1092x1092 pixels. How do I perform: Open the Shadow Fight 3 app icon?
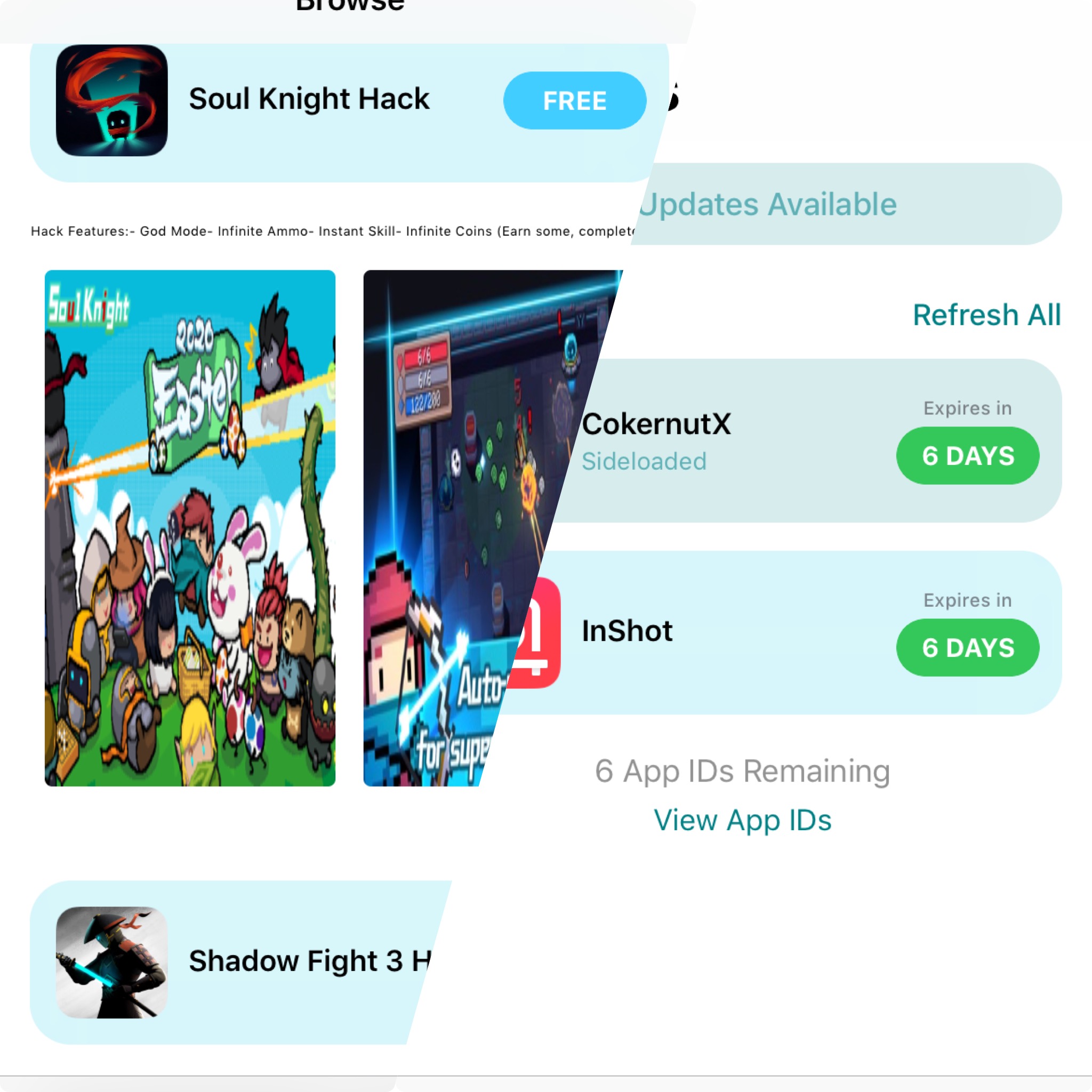111,962
